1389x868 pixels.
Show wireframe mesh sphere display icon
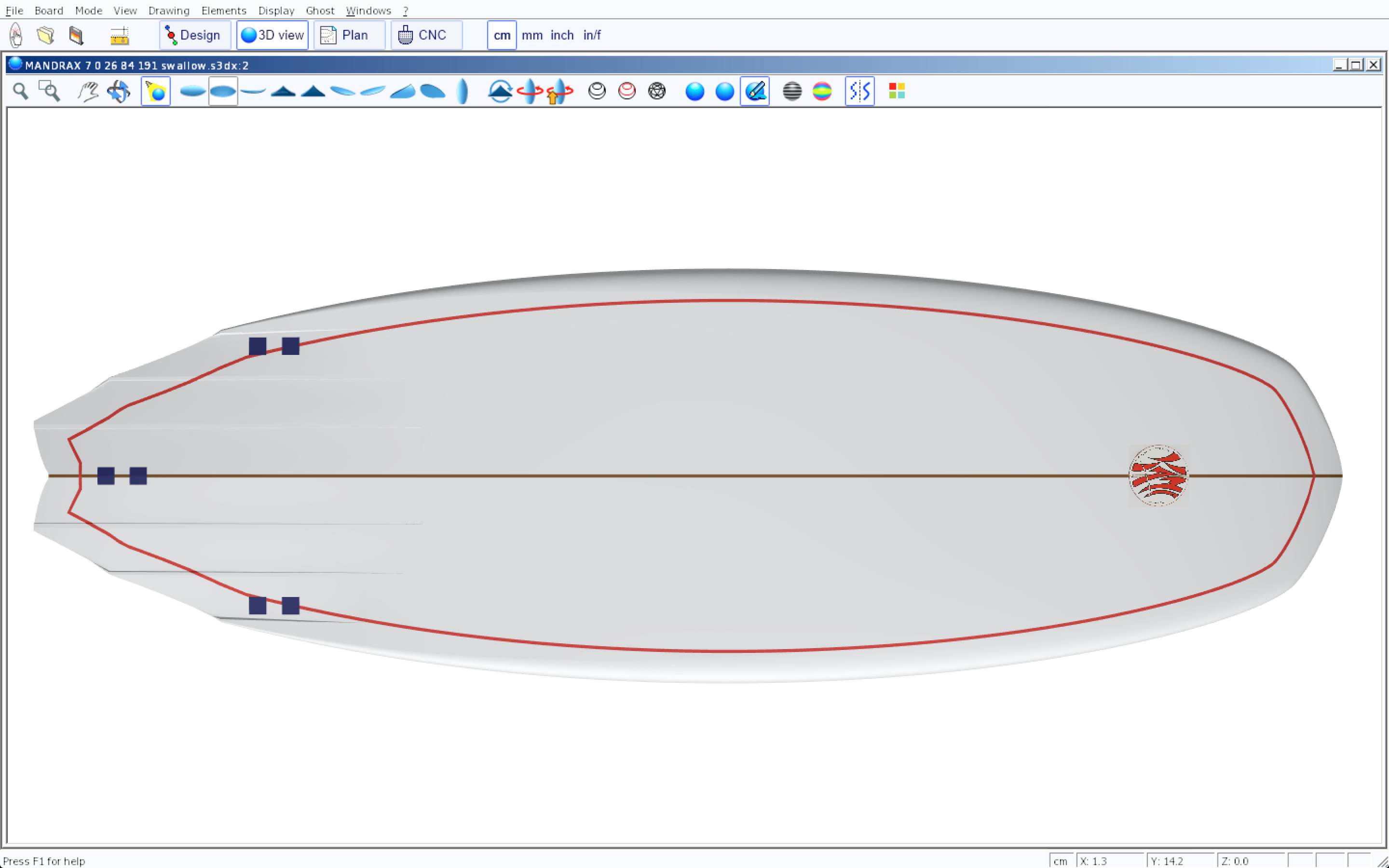point(656,91)
